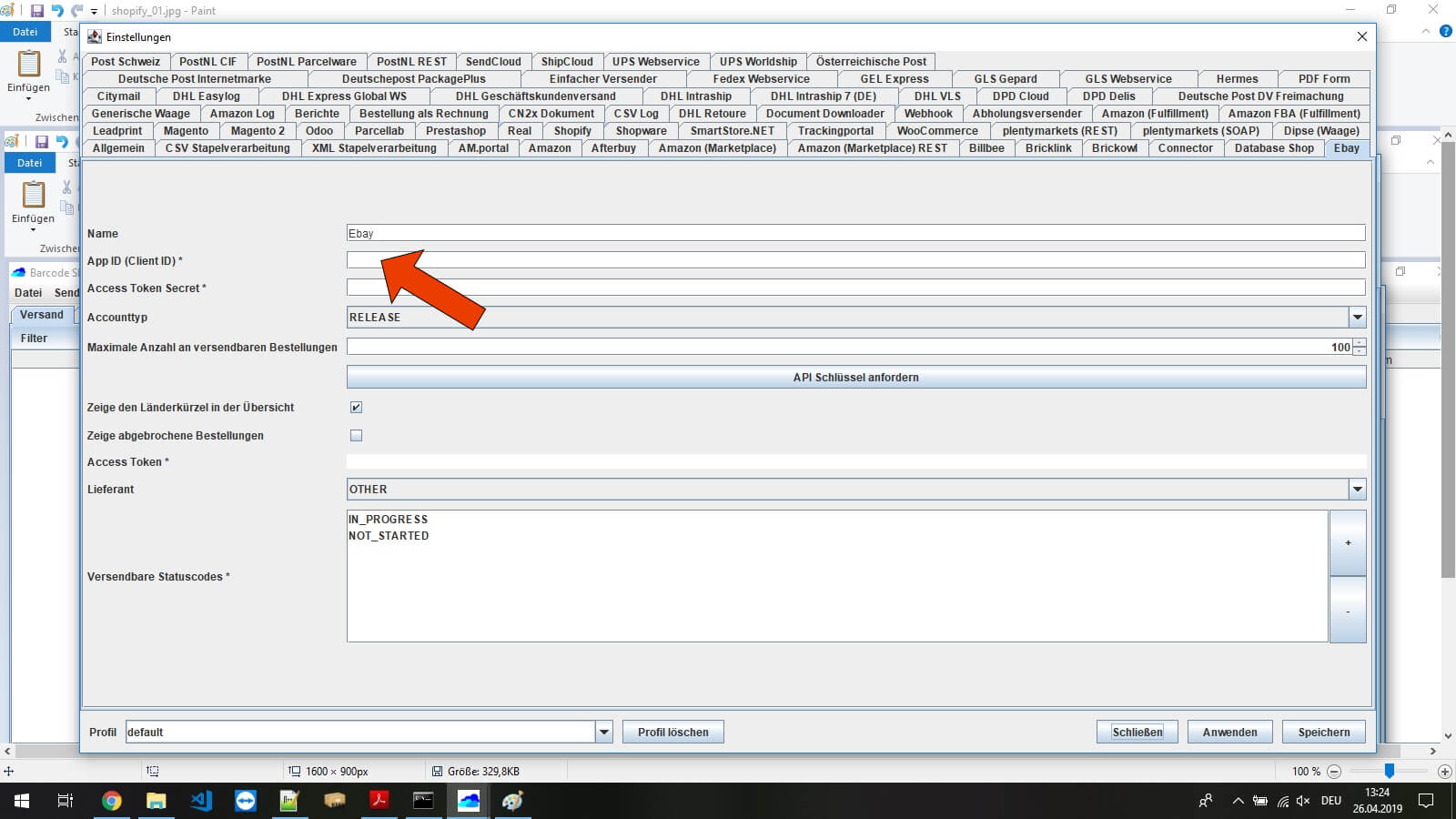
Task: Click API Schlüssel anfordern button
Action: (855, 377)
